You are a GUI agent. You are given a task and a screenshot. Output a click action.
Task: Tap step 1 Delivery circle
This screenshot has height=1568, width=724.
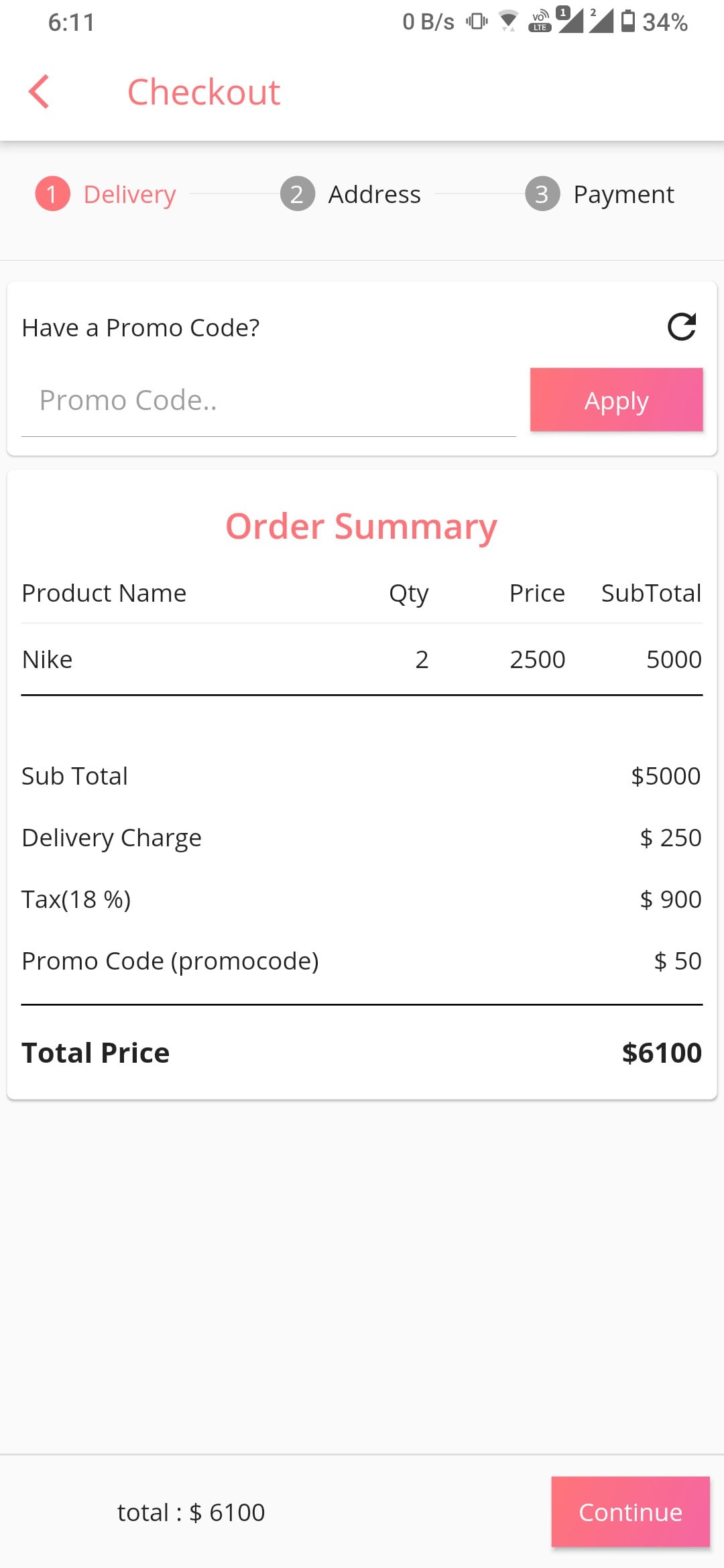tap(52, 194)
